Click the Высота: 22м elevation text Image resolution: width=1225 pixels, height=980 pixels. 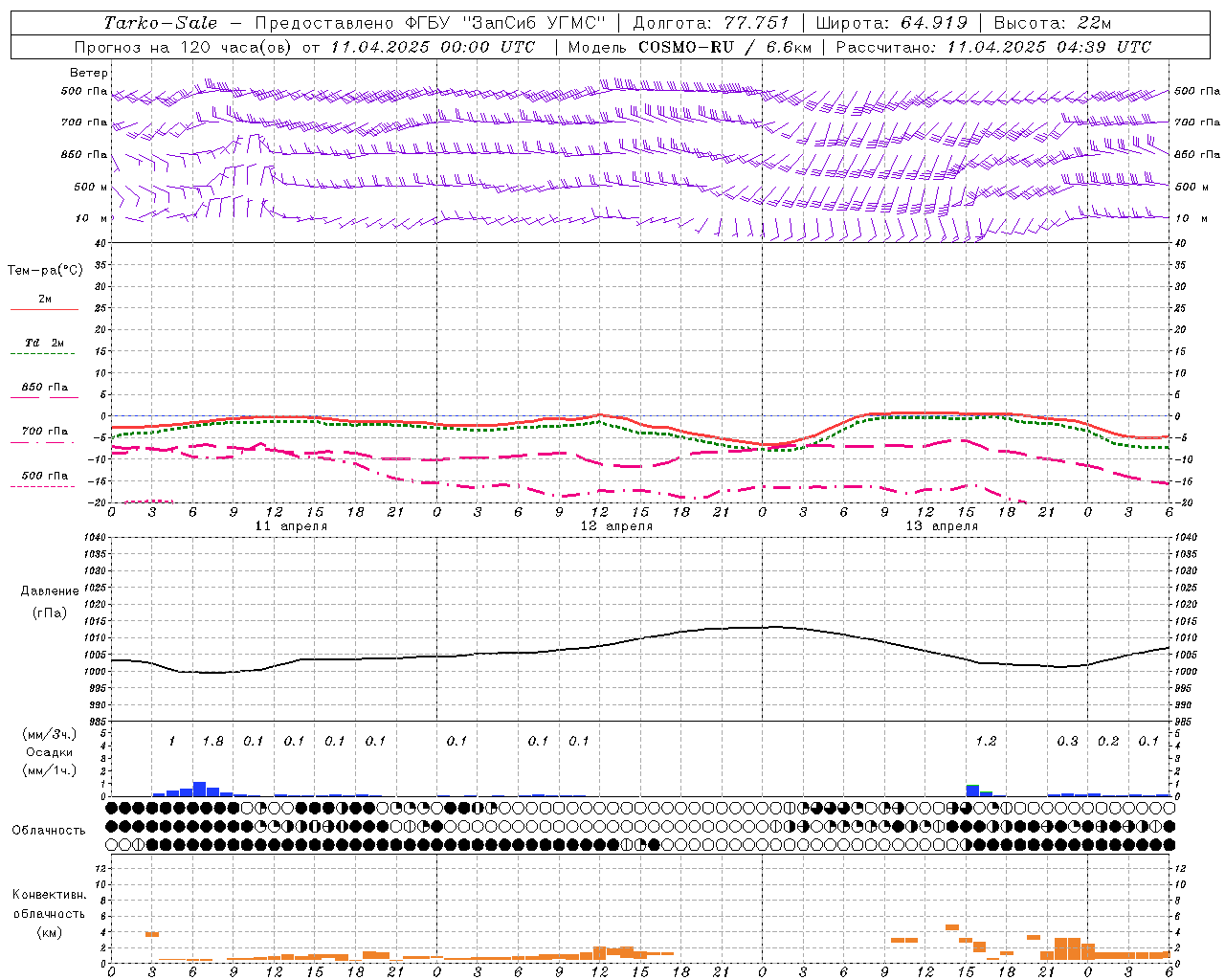click(1053, 23)
